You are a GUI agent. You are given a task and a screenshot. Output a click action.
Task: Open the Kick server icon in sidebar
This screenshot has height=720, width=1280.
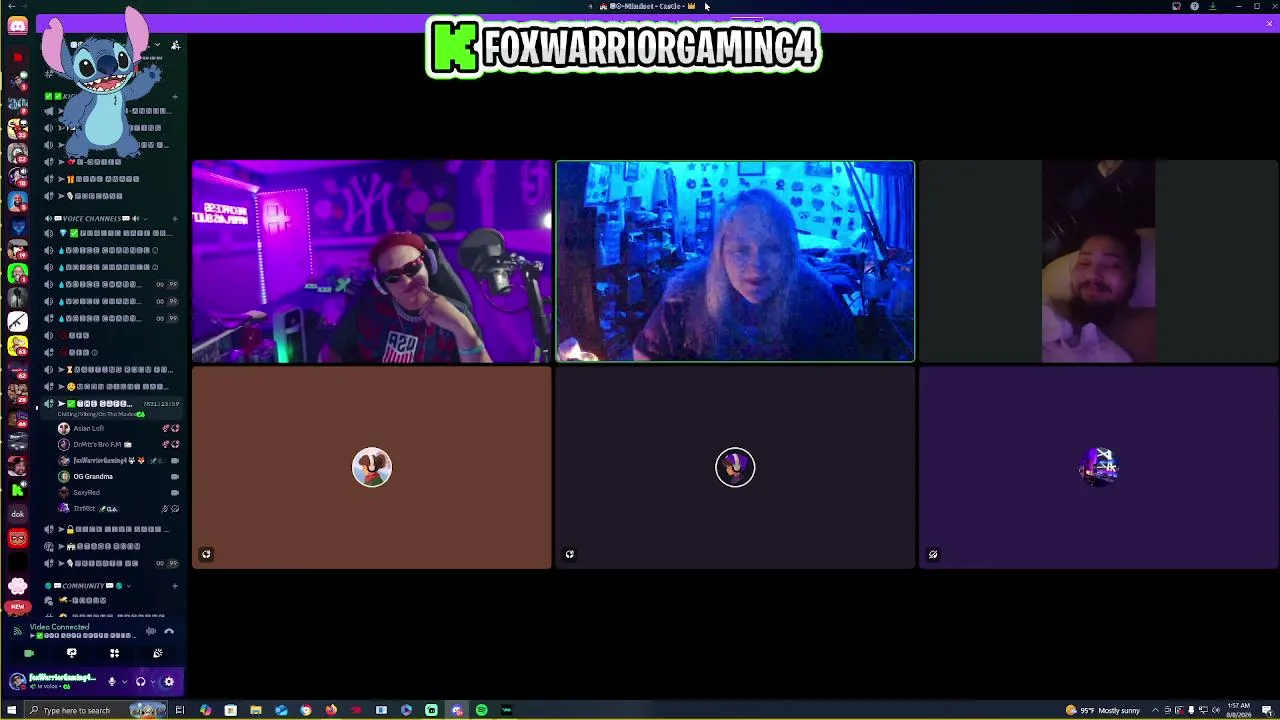pyautogui.click(x=17, y=490)
